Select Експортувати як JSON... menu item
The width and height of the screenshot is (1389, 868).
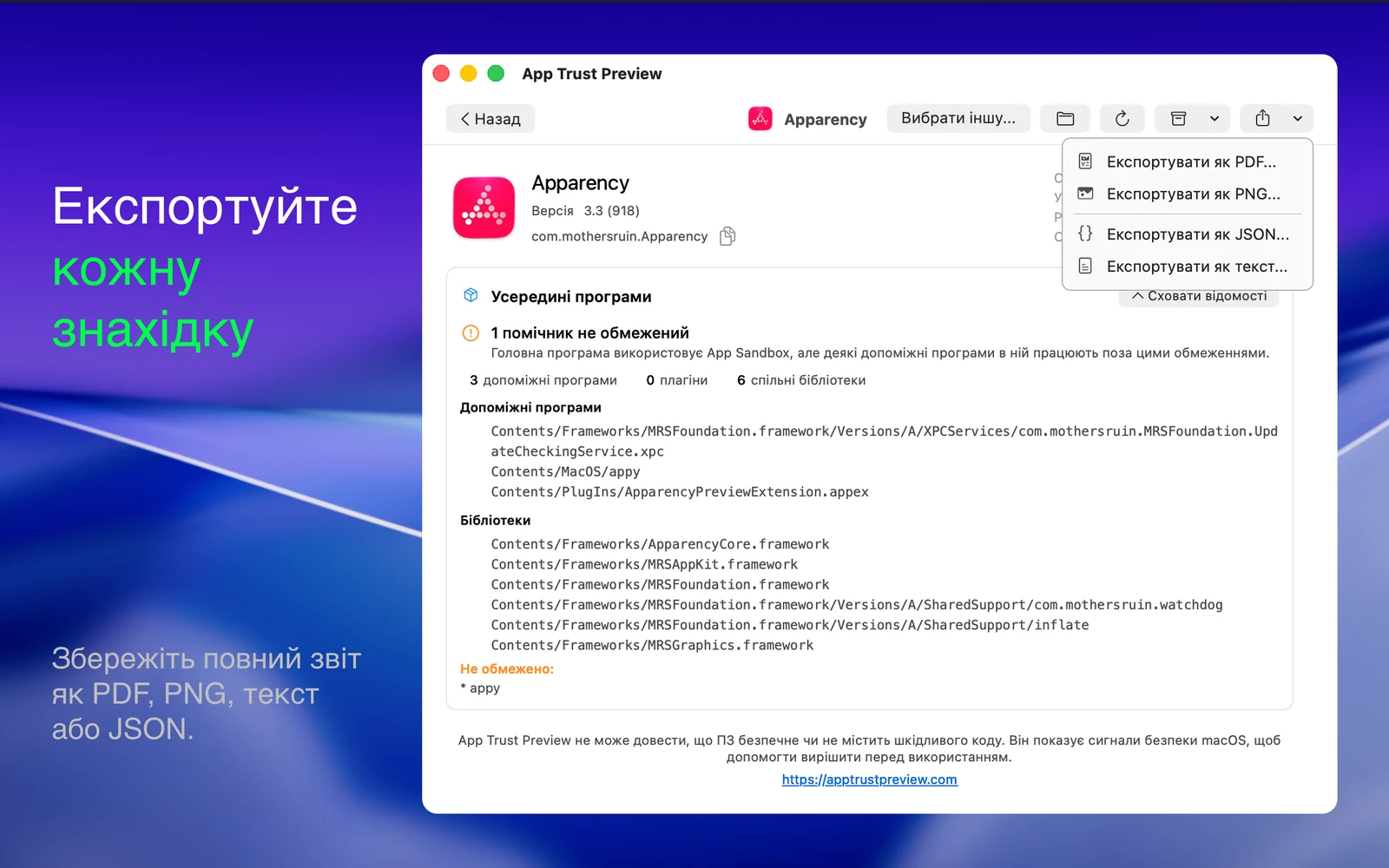(1188, 233)
